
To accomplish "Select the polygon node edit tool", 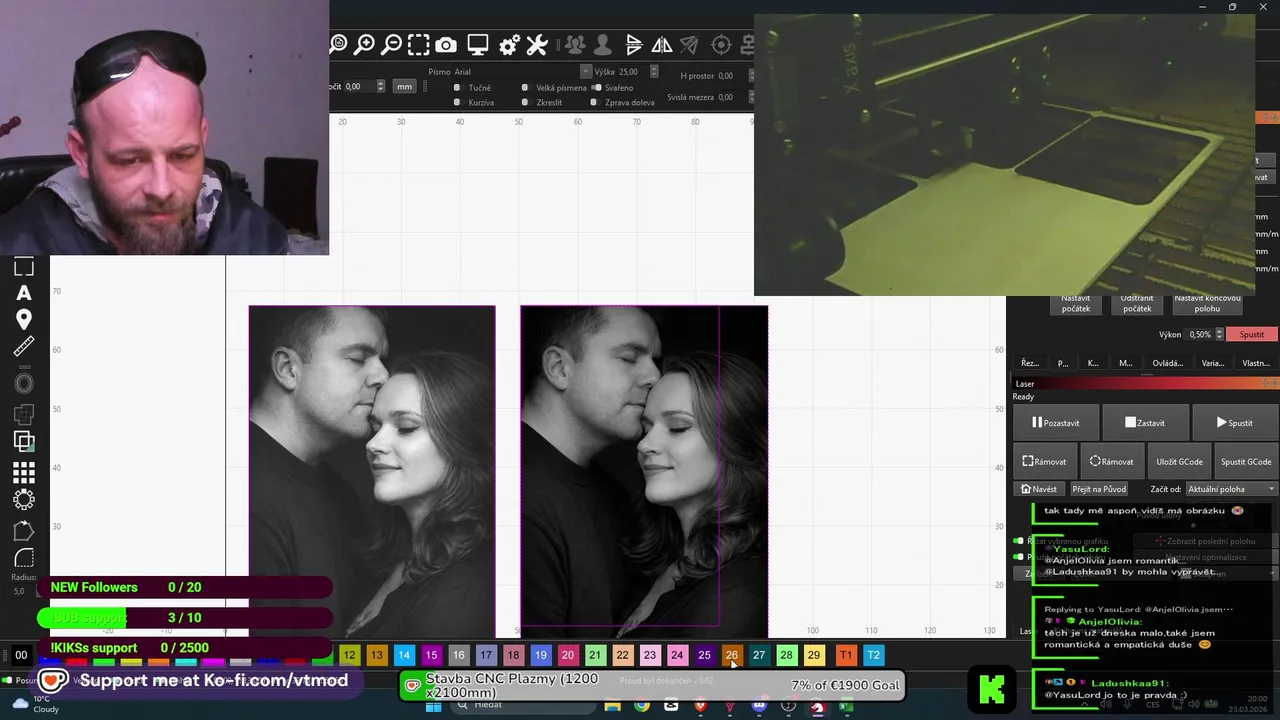I will 24,531.
